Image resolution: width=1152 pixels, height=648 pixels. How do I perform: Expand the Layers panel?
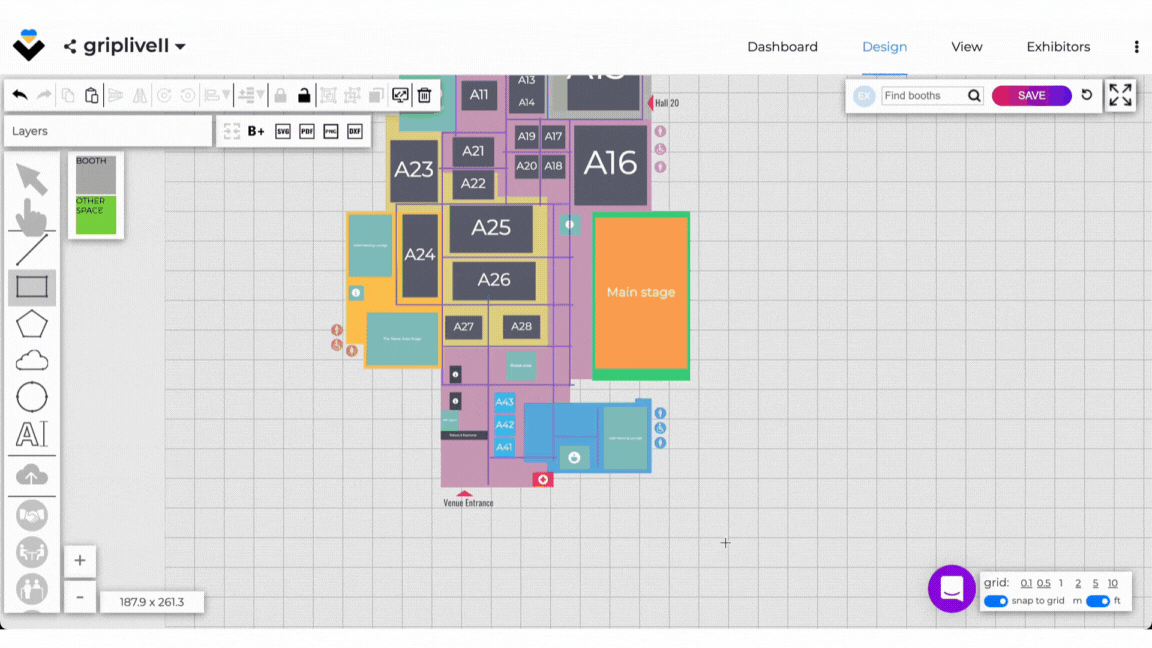coord(106,131)
